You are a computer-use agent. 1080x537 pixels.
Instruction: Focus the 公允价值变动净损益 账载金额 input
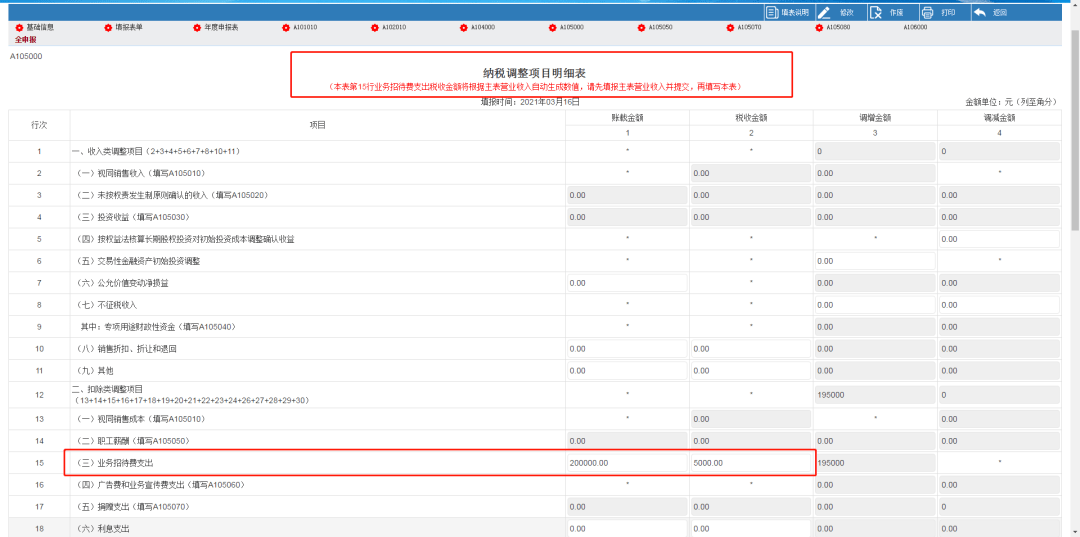click(626, 283)
